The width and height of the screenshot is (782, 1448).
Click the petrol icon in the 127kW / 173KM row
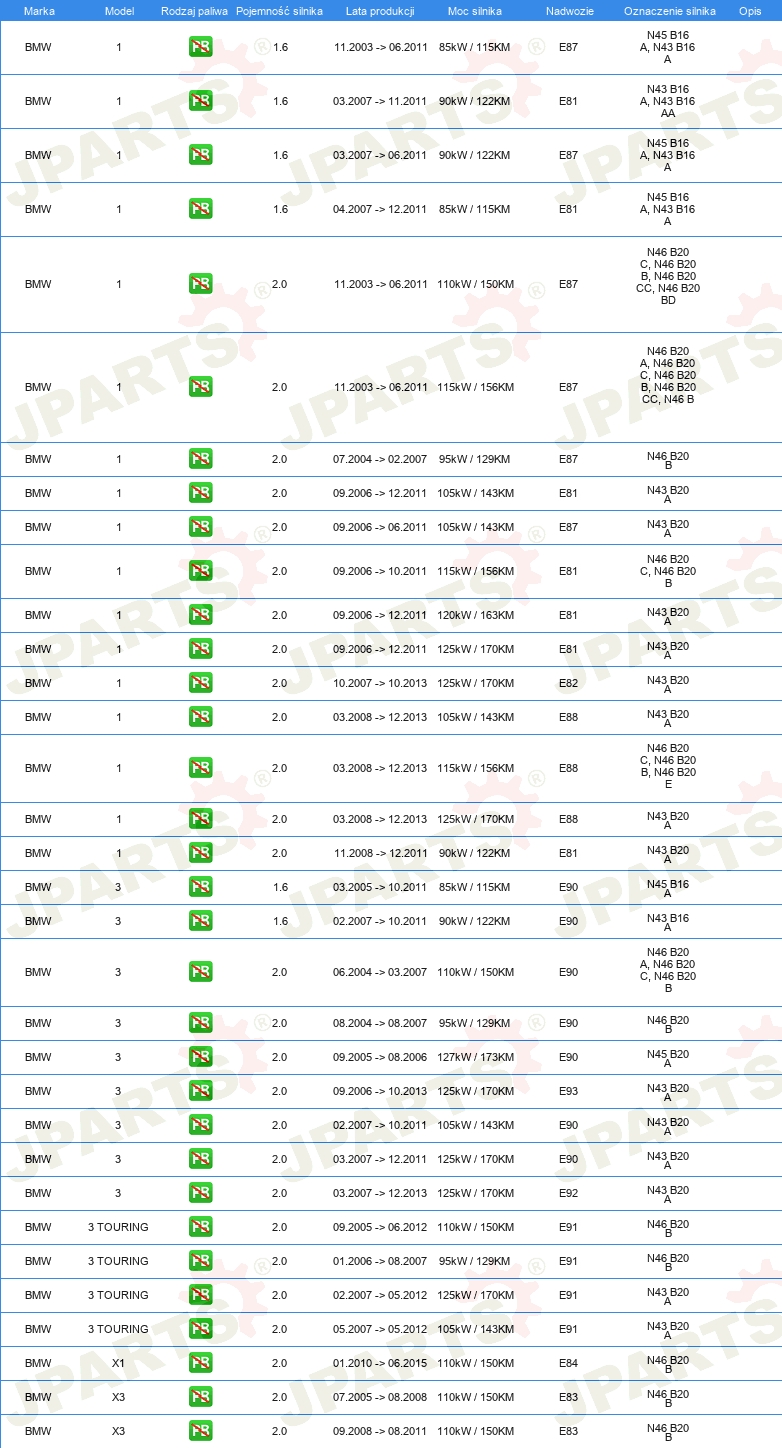(x=200, y=1057)
